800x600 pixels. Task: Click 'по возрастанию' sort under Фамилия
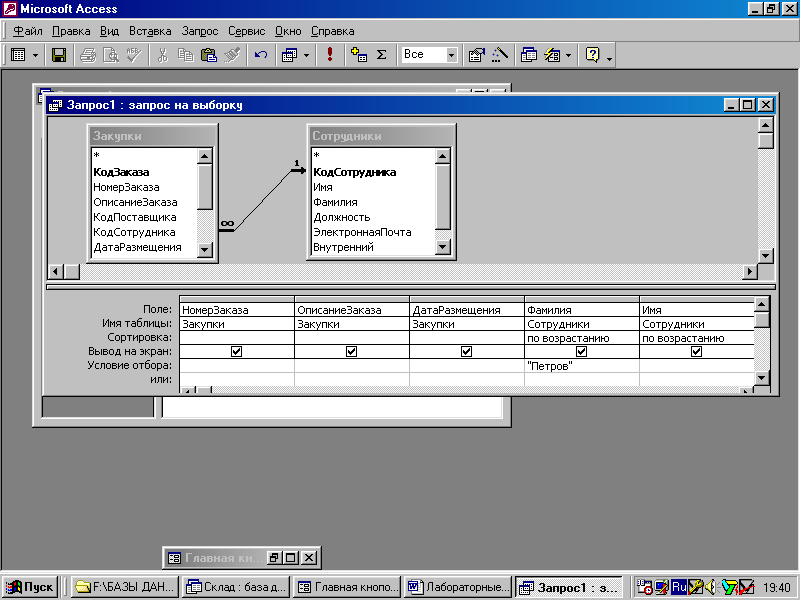click(582, 338)
